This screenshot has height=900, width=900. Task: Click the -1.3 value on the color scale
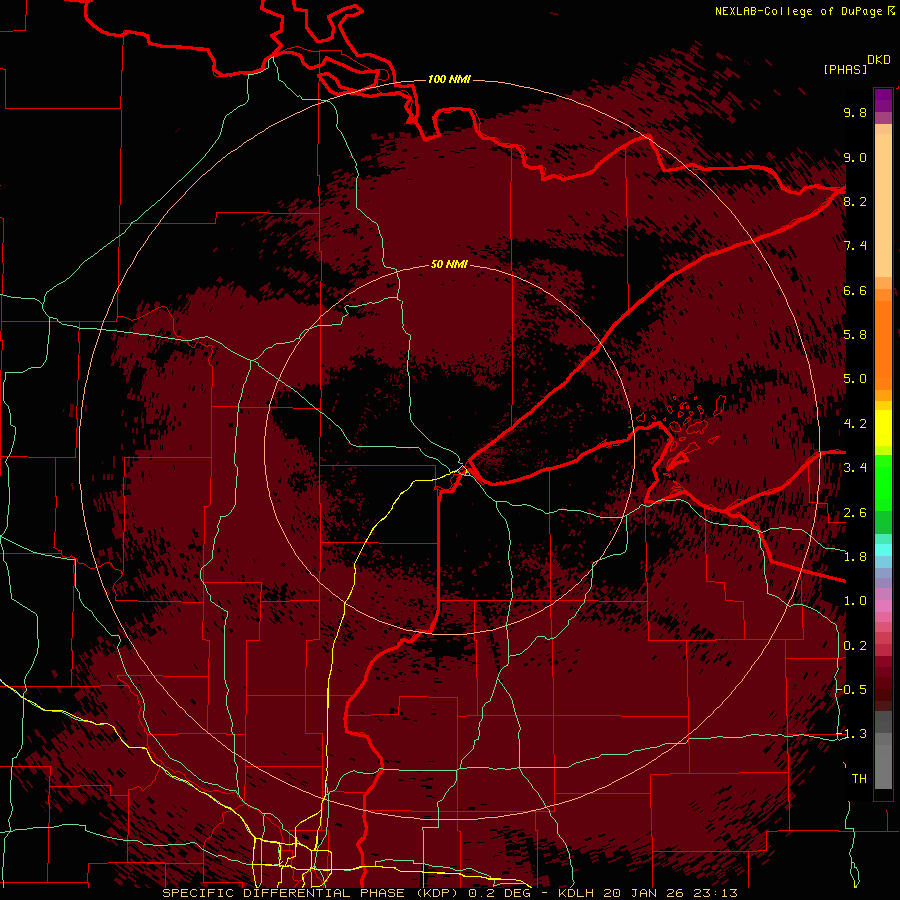[851, 734]
